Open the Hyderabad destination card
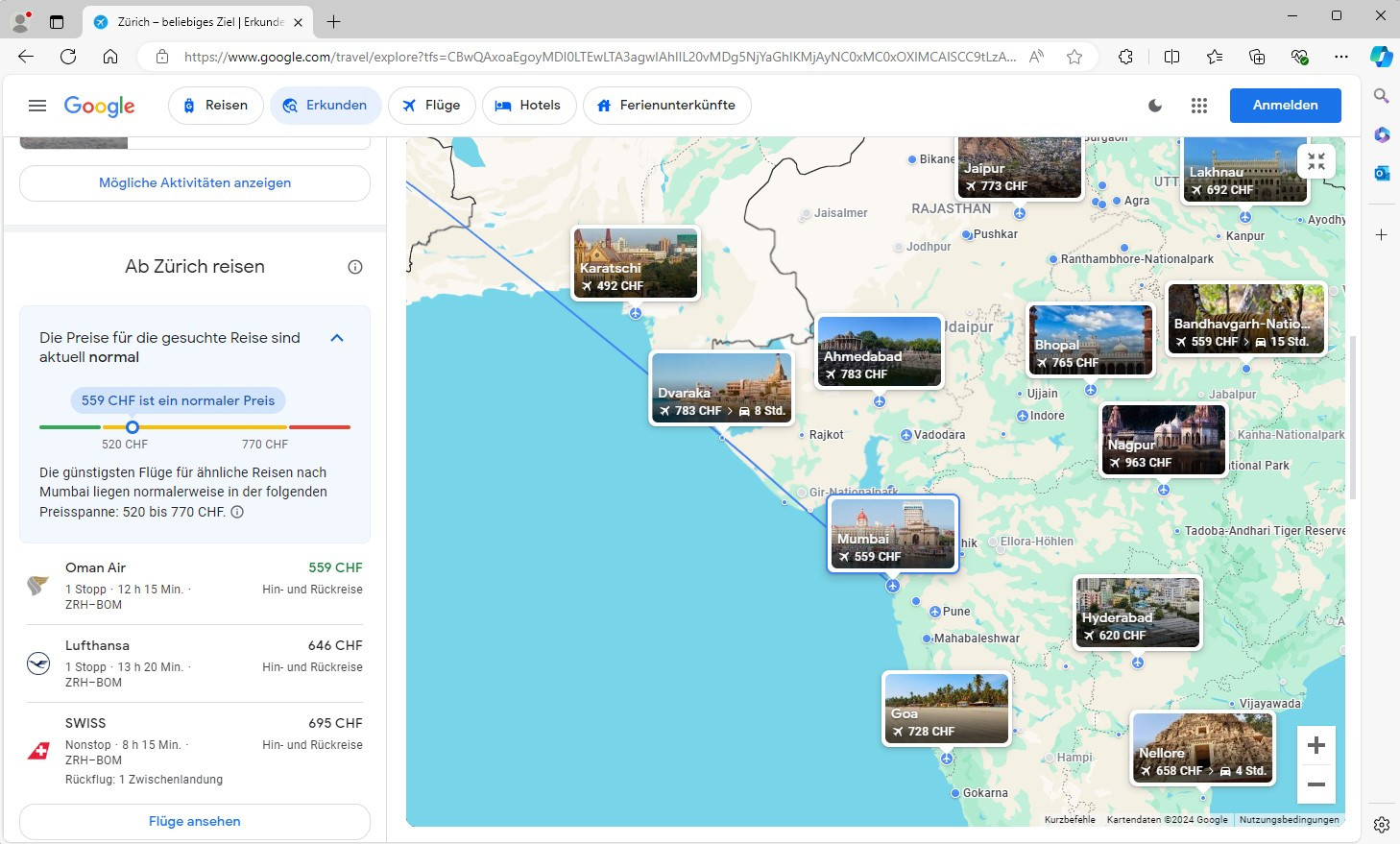The image size is (1400, 844). click(1138, 612)
